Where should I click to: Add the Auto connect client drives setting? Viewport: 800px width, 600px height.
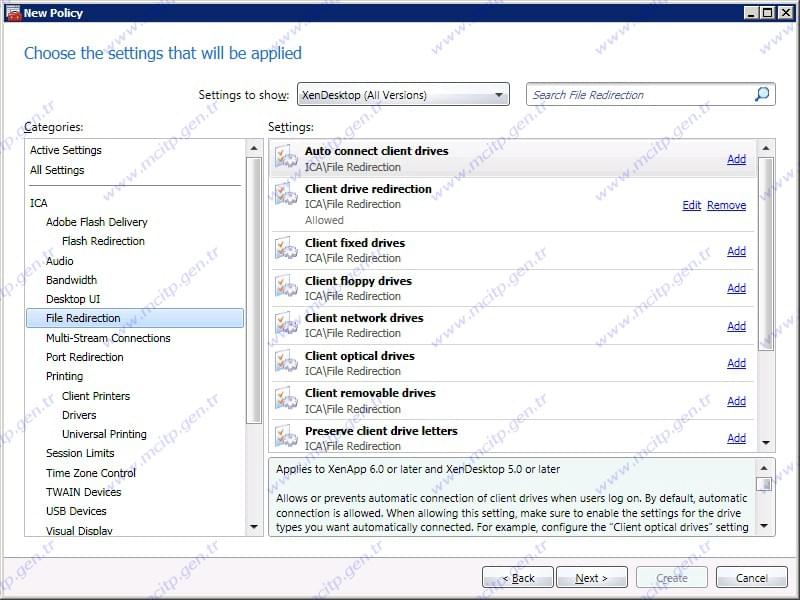click(736, 159)
